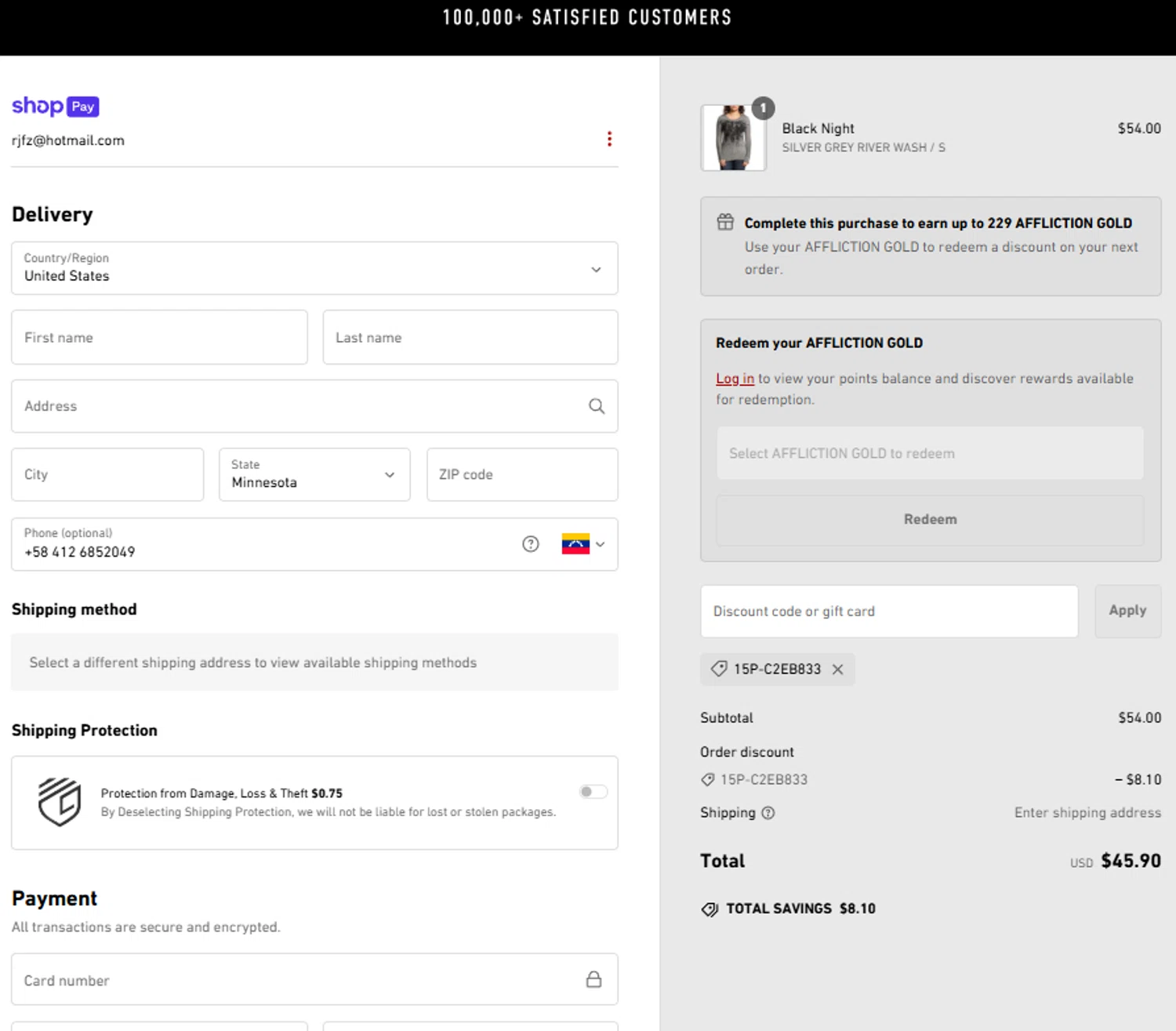Focus the Address input field
1176x1031 pixels.
(x=314, y=406)
